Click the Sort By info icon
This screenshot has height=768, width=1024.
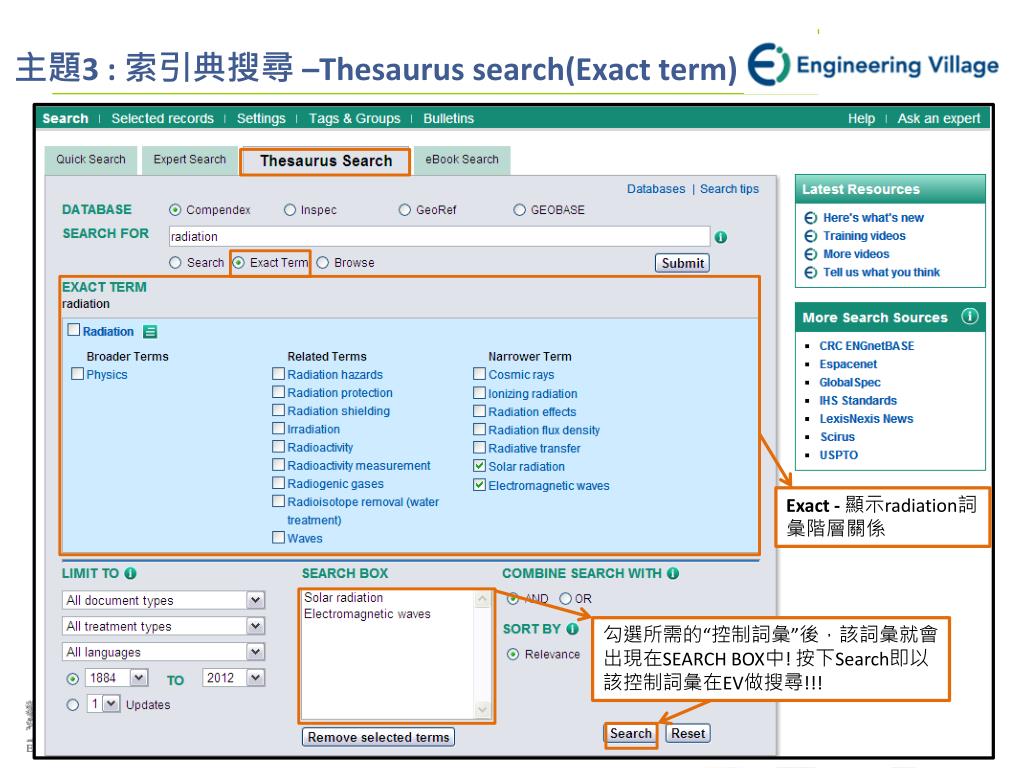pos(573,629)
